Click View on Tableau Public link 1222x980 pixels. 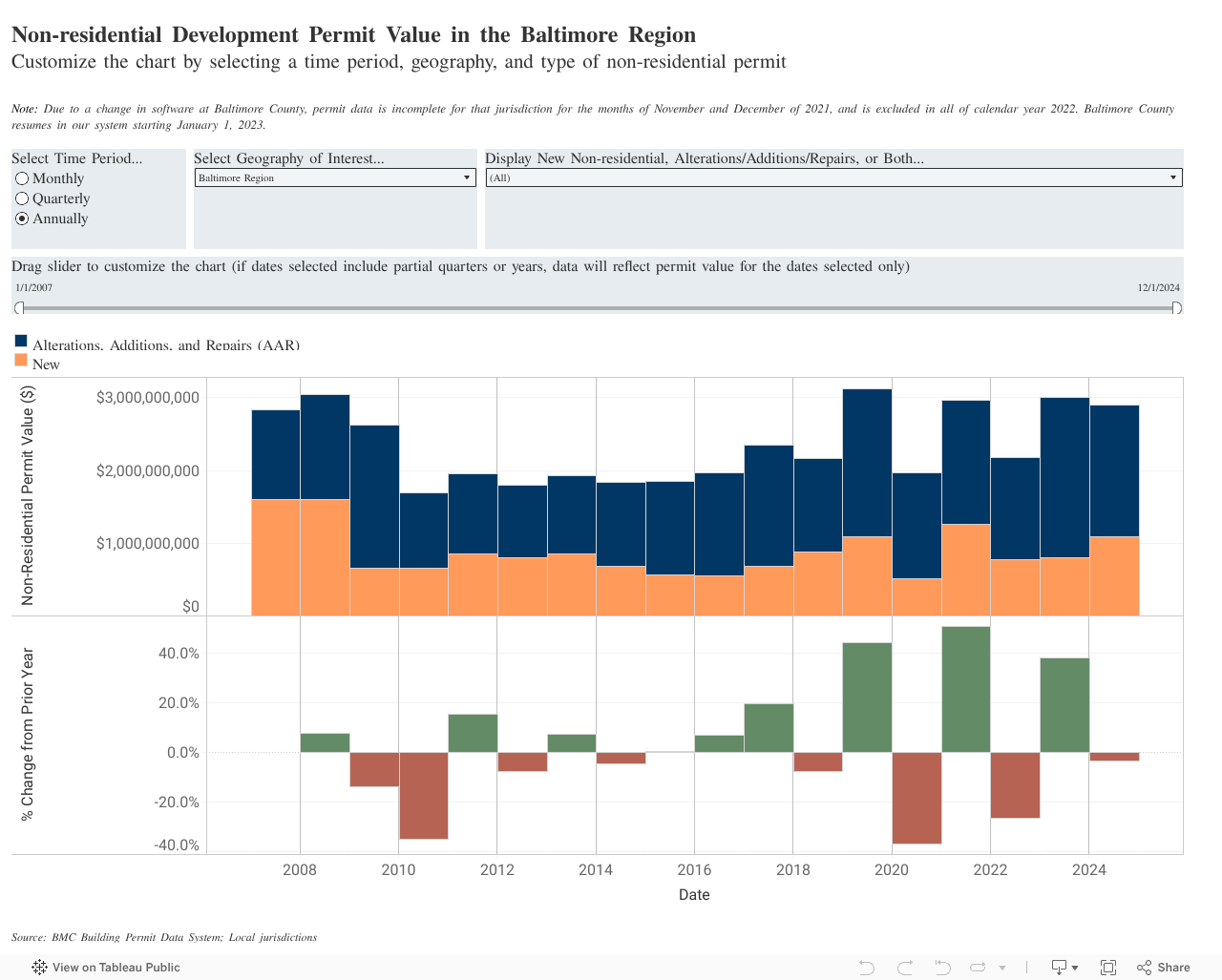coord(116,968)
